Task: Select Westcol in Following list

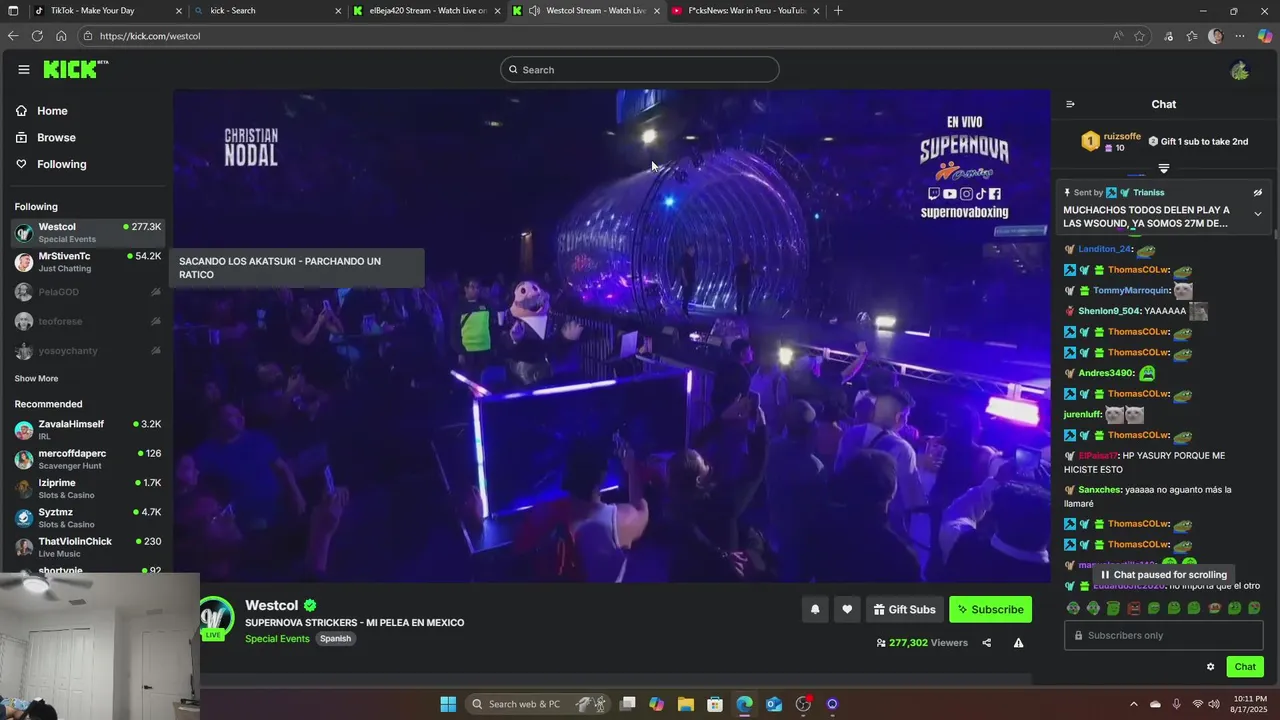Action: point(88,233)
